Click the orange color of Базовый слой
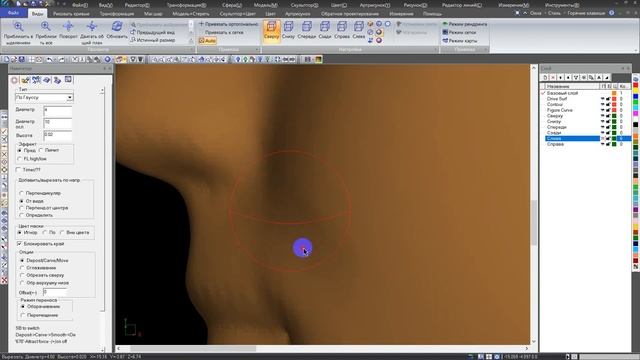This screenshot has width=640, height=360. [x=614, y=93]
